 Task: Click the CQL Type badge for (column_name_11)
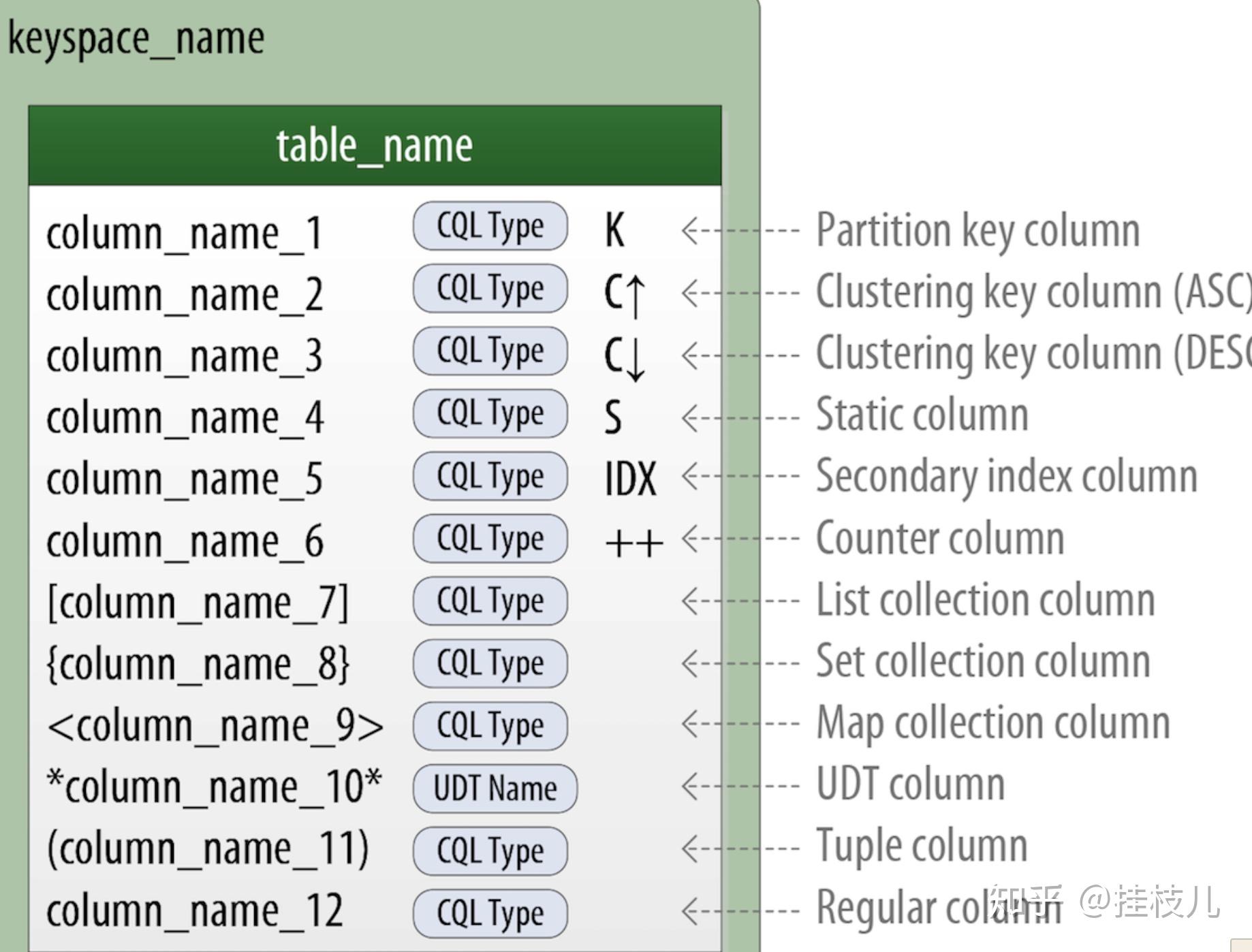click(490, 852)
